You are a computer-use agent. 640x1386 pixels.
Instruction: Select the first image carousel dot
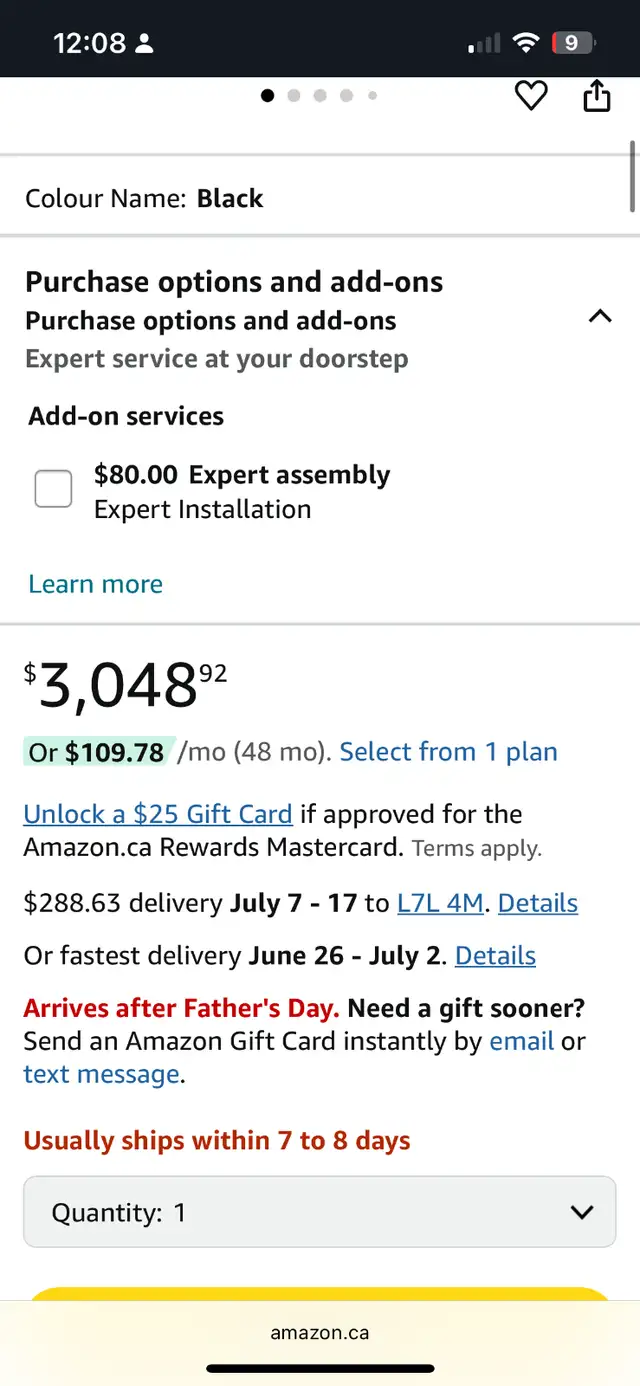point(267,96)
